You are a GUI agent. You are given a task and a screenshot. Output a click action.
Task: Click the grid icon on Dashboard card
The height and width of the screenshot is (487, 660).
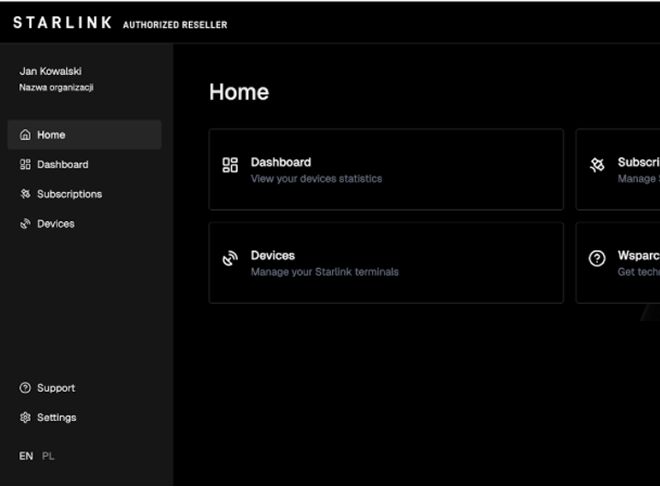tap(230, 165)
